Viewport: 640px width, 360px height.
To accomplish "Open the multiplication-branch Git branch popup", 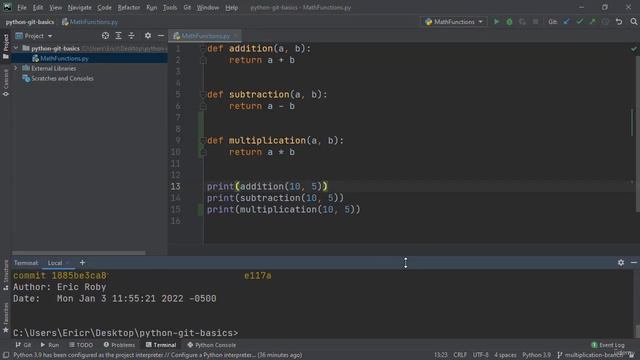I will (590, 355).
